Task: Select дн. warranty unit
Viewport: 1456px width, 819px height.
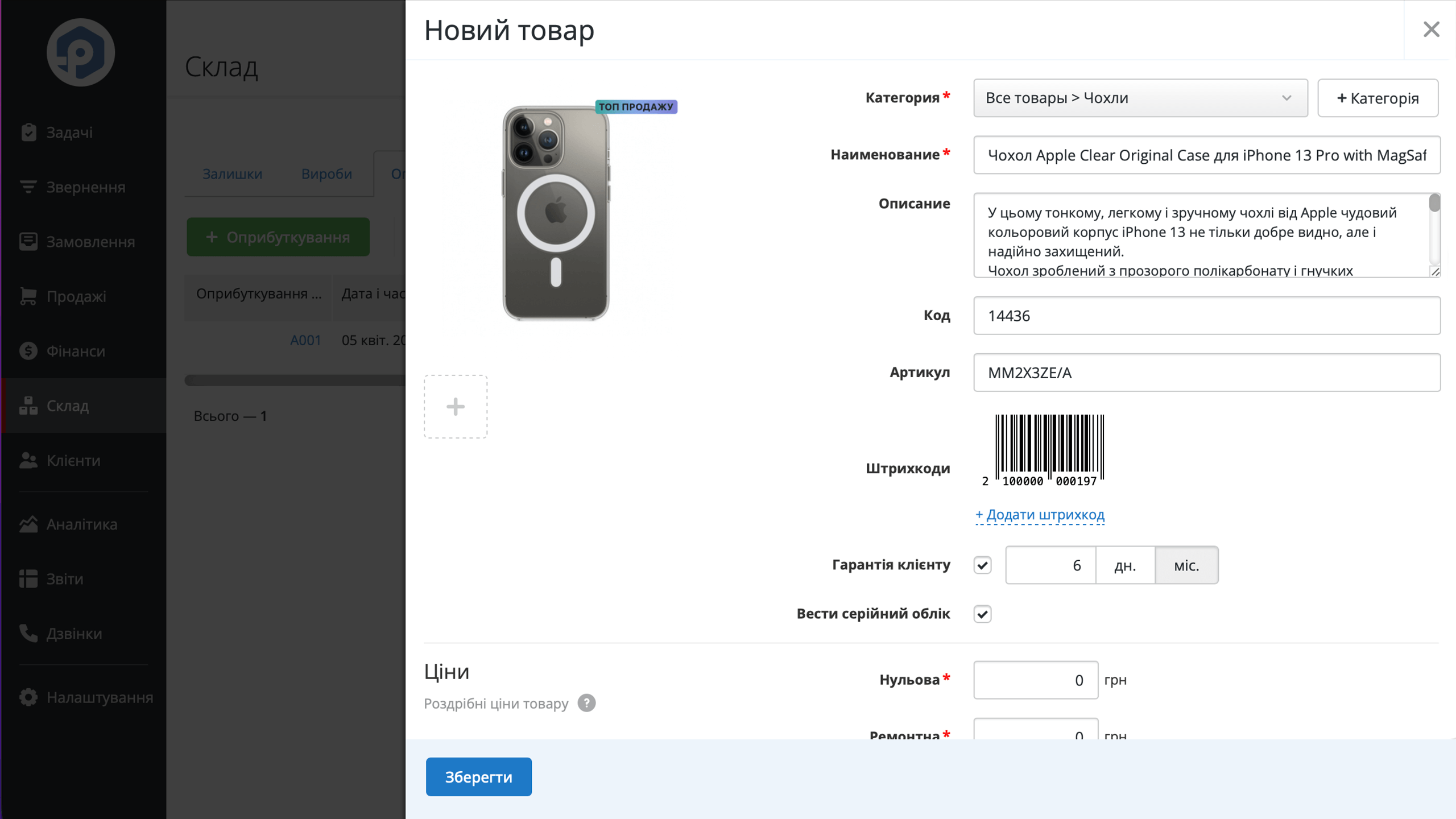Action: pos(1125,565)
